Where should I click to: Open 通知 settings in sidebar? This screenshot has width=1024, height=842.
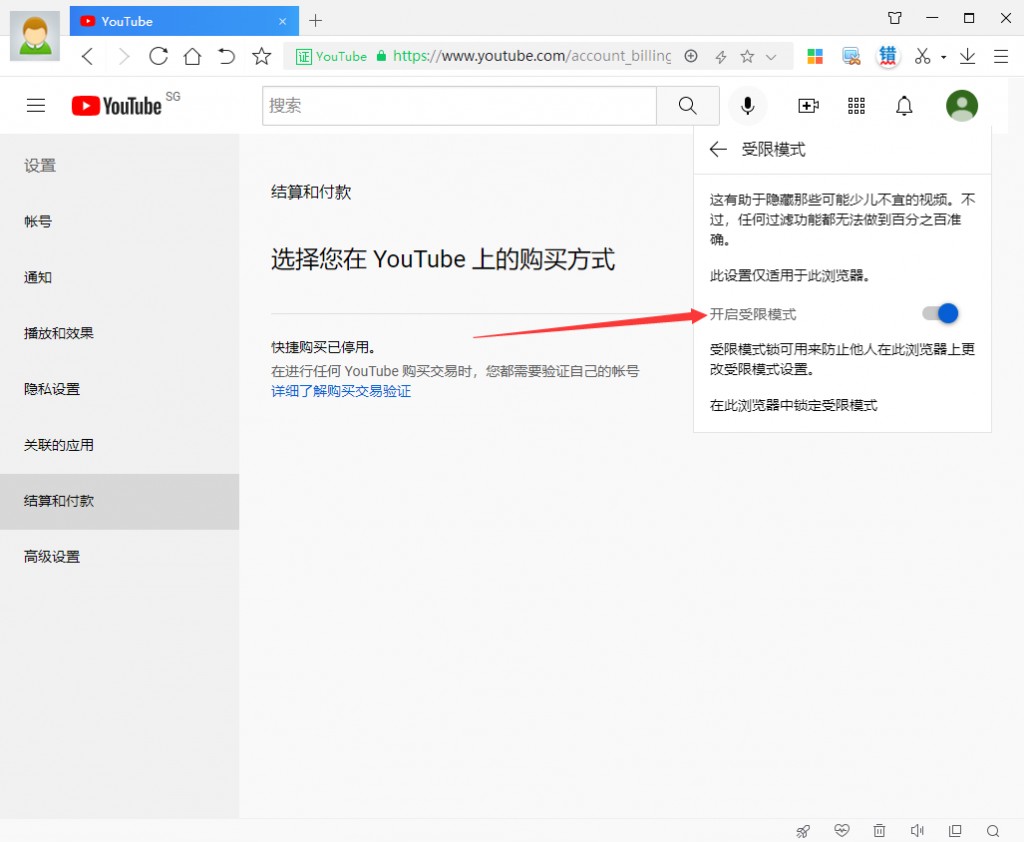[x=120, y=278]
